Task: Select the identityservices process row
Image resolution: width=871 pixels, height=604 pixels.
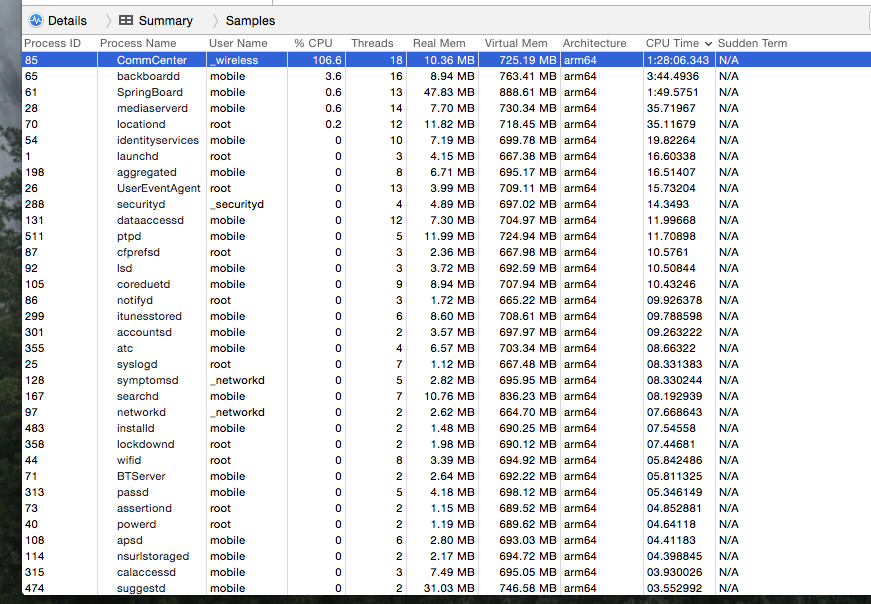Action: [x=446, y=140]
